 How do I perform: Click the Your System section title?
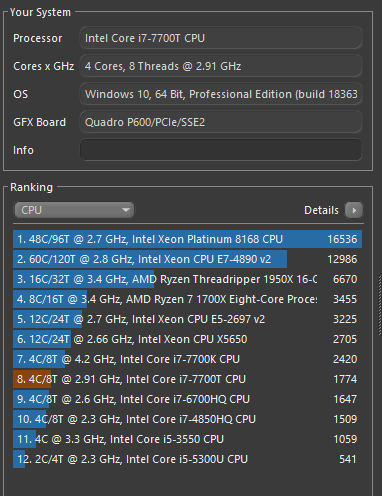click(x=40, y=12)
